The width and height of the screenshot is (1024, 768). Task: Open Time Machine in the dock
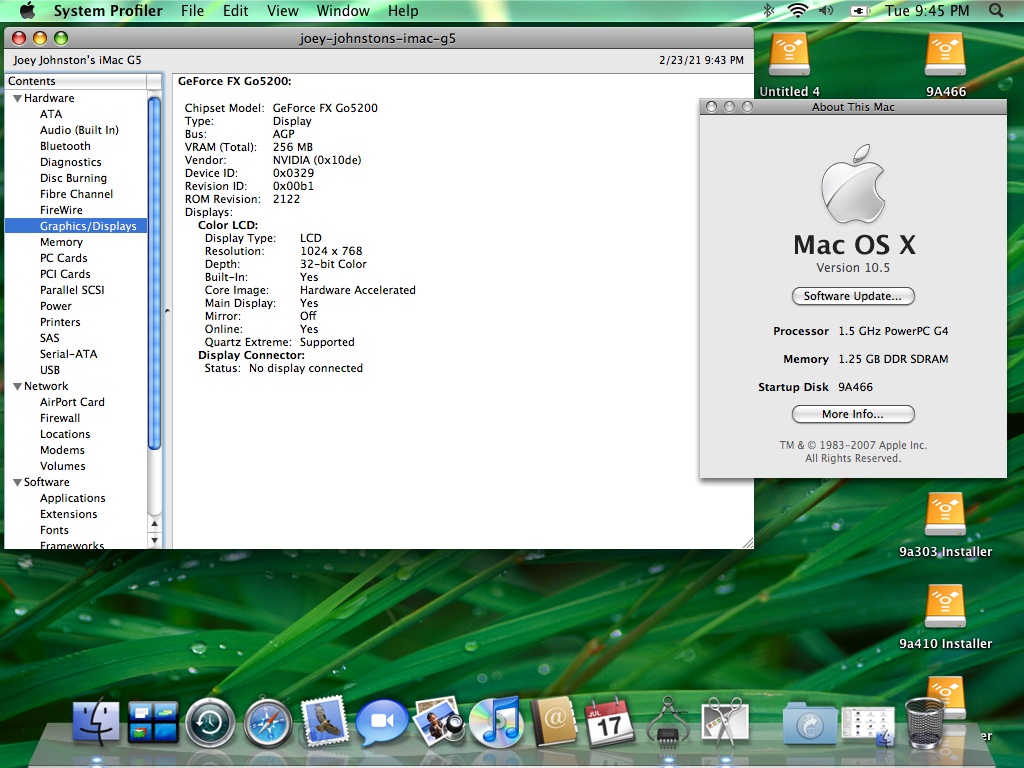(210, 721)
